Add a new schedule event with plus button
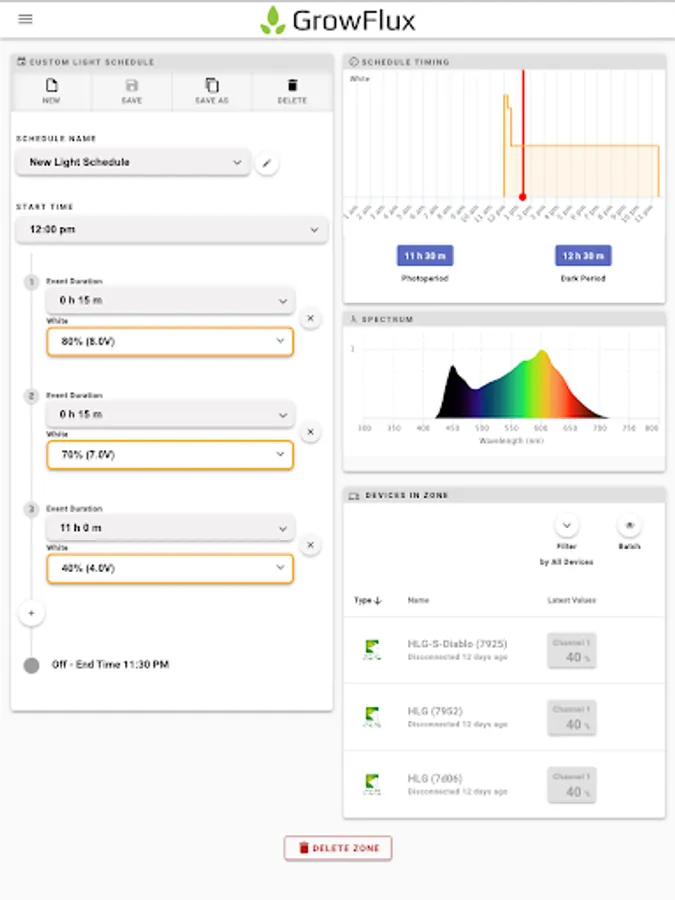Screen dimensions: 675x900 click(x=32, y=613)
